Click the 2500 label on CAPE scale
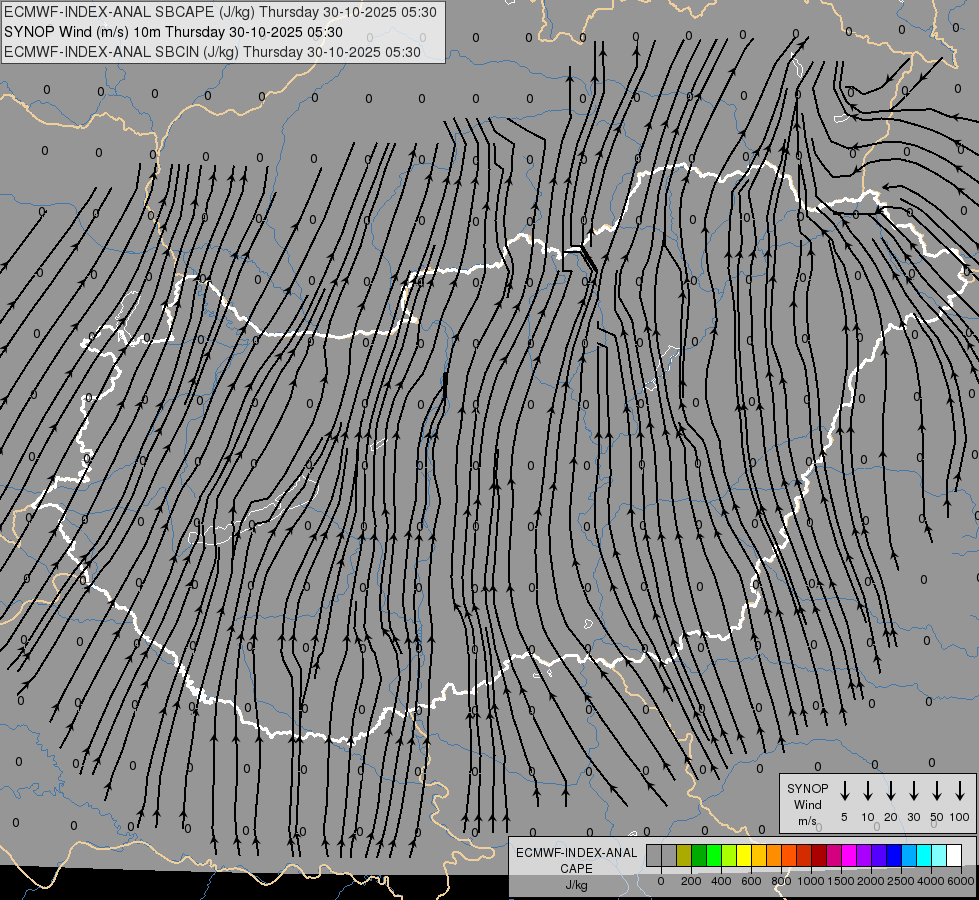Screen dimensions: 979x900 click(x=901, y=881)
